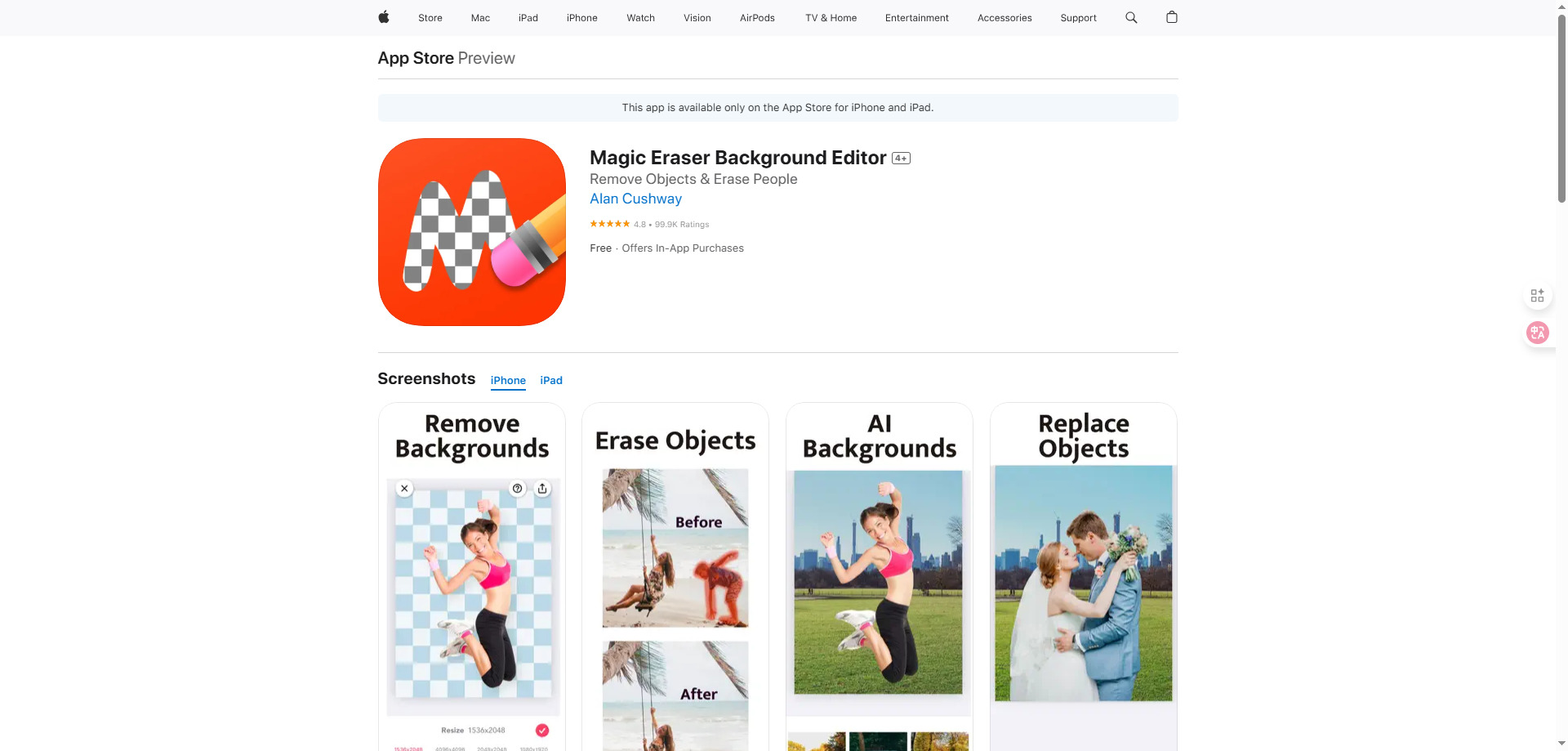Click the Offers In-App Purchases text
The width and height of the screenshot is (1568, 751).
tap(683, 248)
